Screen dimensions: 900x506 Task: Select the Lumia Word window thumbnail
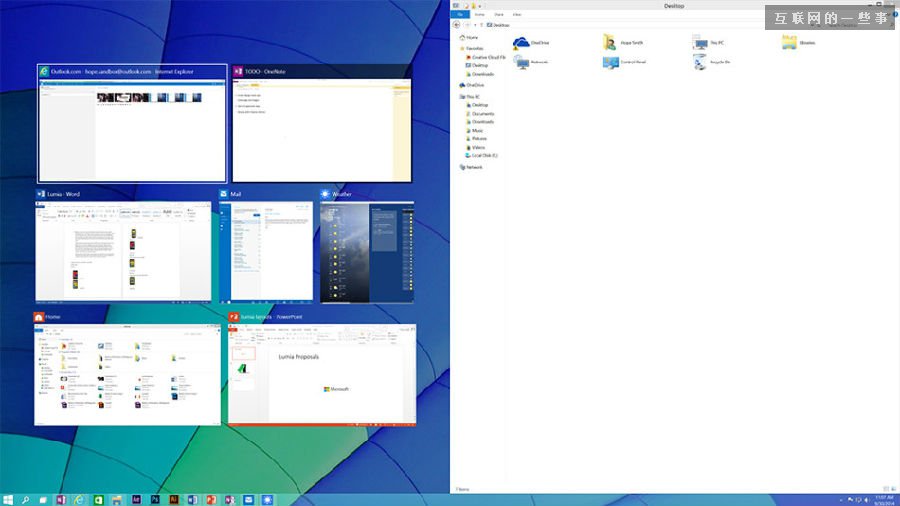tap(123, 246)
